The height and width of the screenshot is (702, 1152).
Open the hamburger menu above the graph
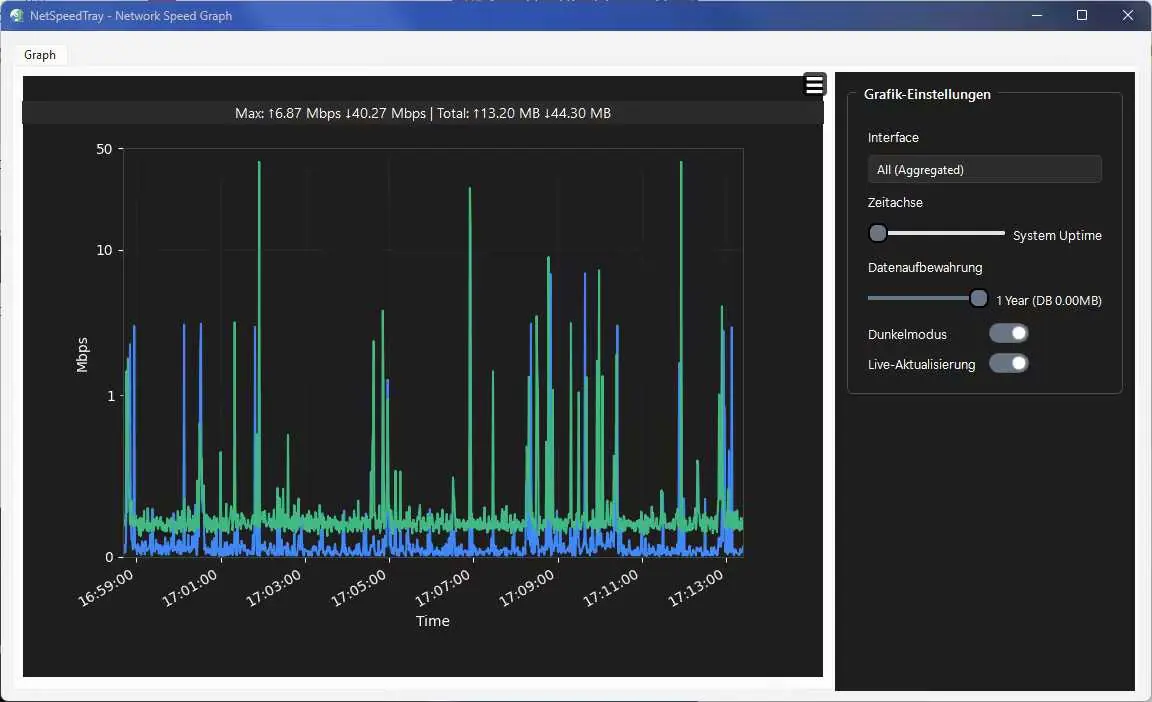coord(814,84)
